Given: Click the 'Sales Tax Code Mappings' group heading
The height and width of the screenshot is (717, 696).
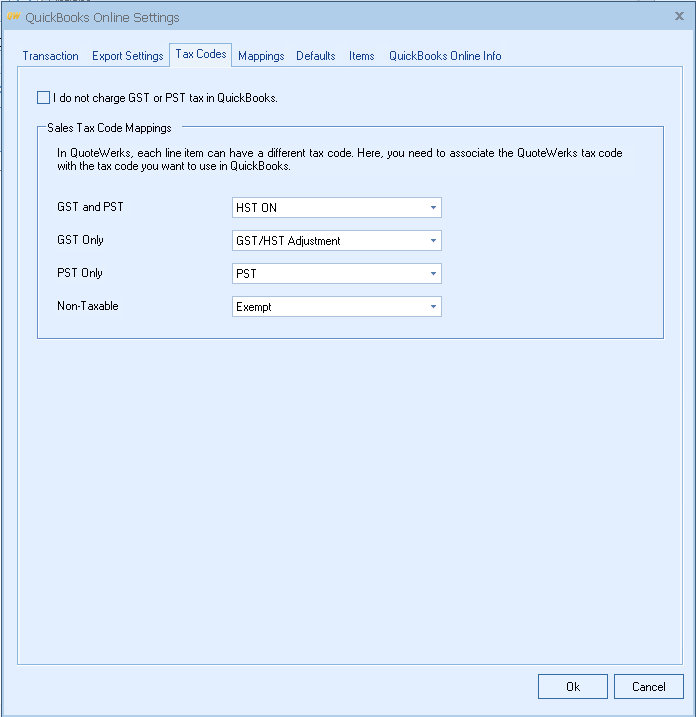Looking at the screenshot, I should pos(109,128).
